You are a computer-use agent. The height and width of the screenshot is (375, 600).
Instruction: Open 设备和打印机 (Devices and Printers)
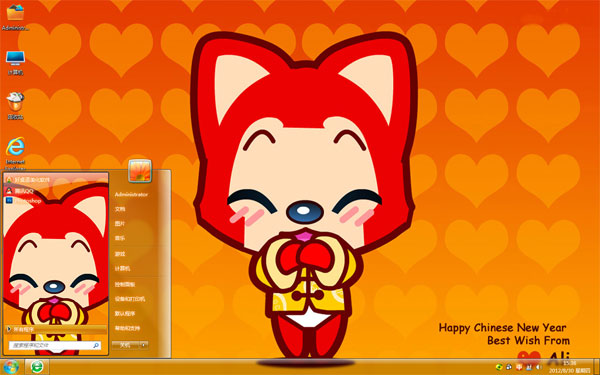(130, 299)
